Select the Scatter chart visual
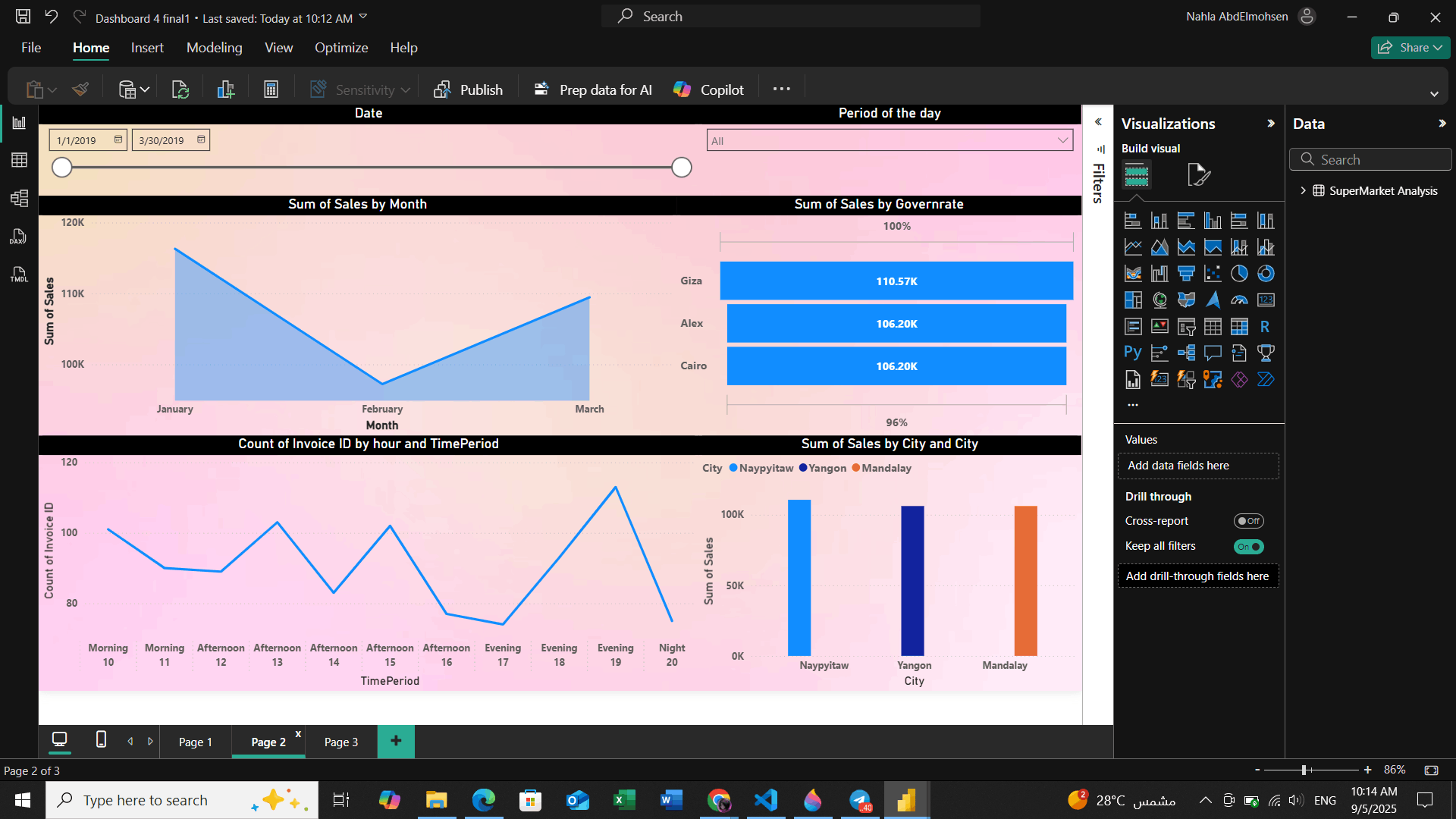The height and width of the screenshot is (819, 1456). point(1213,273)
